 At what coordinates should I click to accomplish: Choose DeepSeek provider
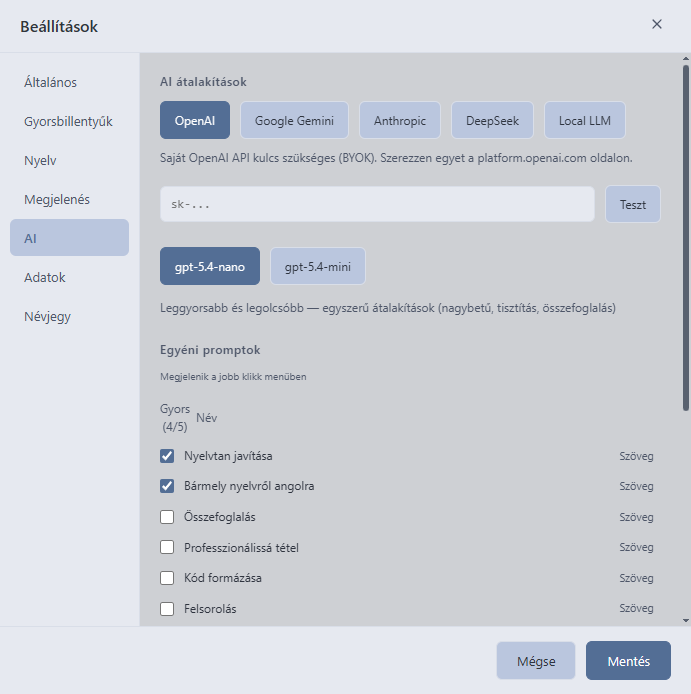point(492,120)
